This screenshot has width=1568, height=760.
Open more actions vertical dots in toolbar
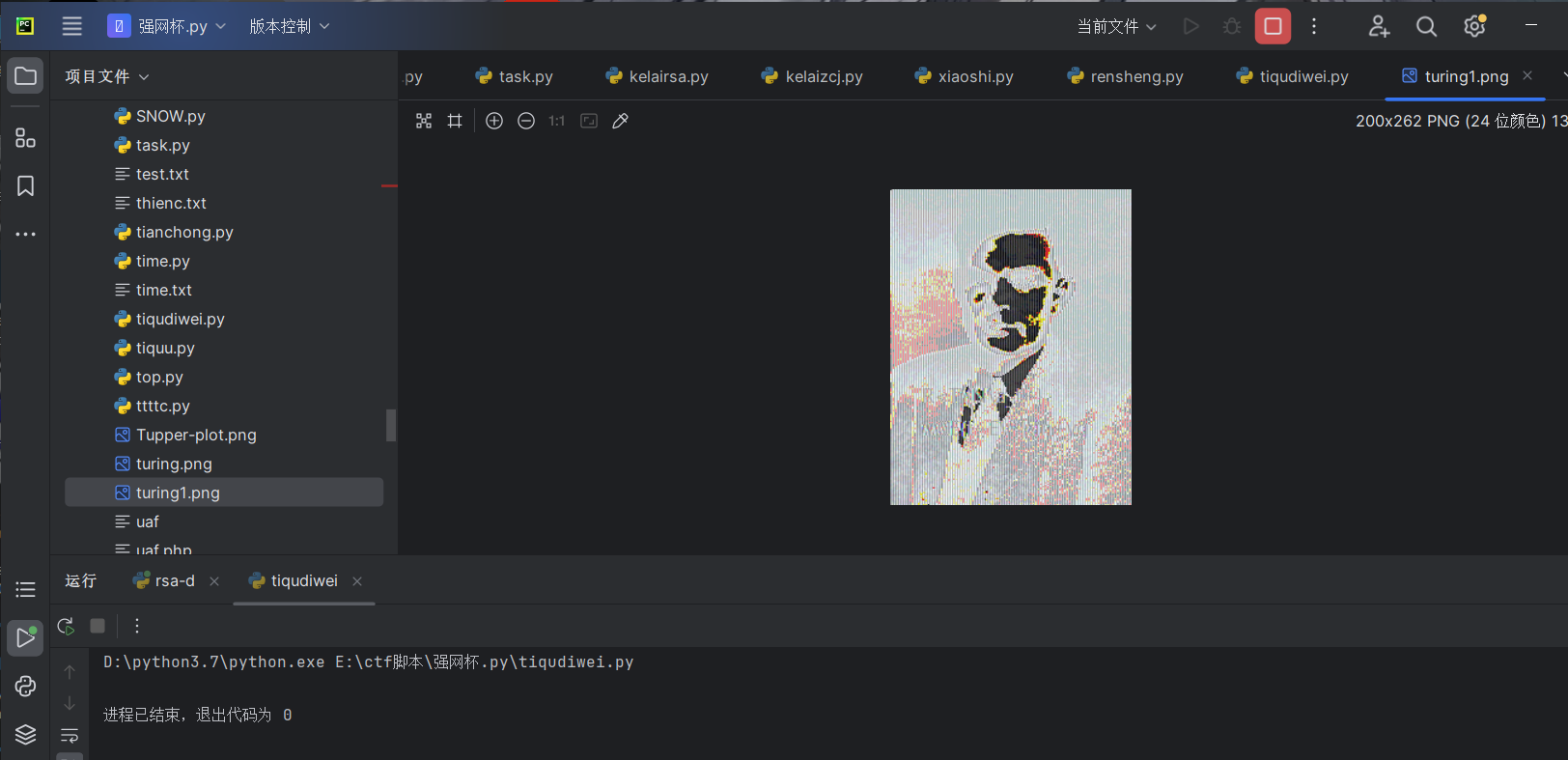(x=1314, y=26)
